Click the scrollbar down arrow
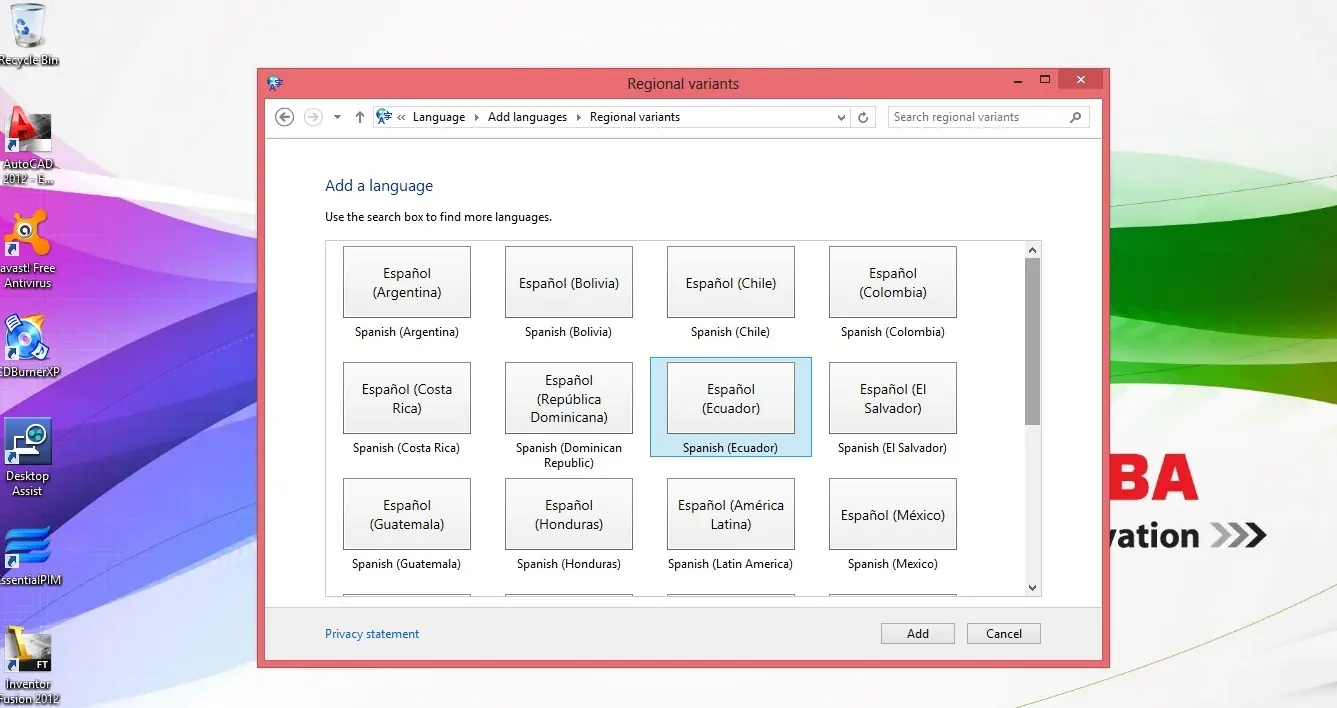 [1033, 588]
